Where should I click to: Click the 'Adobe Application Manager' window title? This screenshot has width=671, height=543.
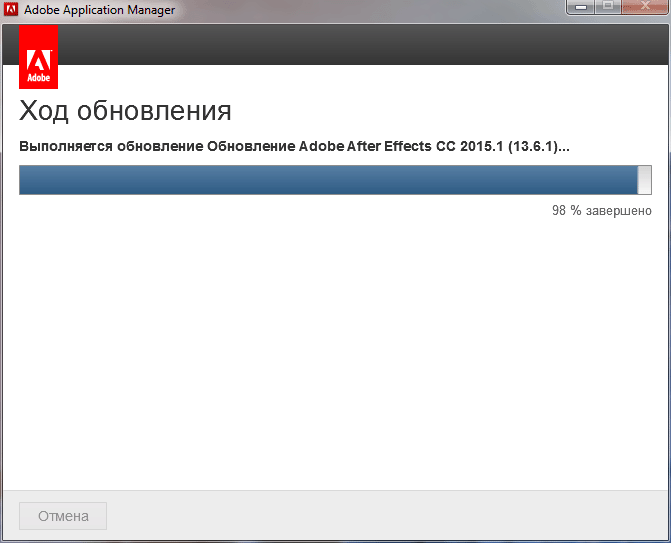coord(99,10)
